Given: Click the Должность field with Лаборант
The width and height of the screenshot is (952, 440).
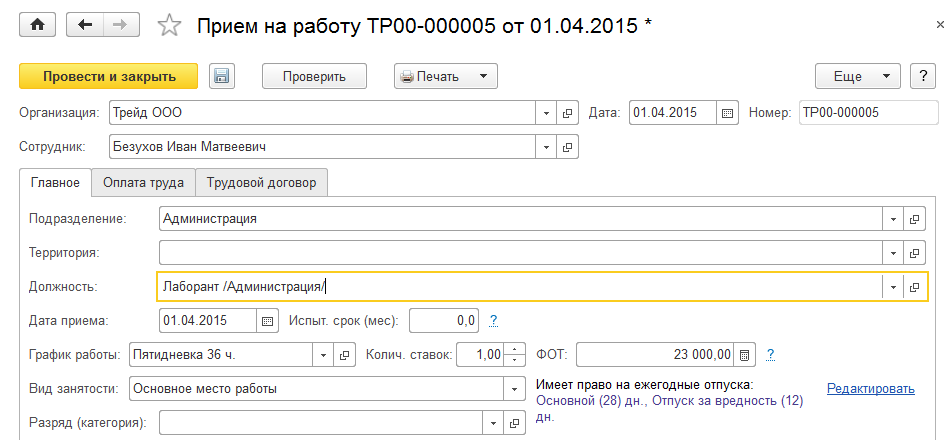Looking at the screenshot, I should tap(519, 287).
